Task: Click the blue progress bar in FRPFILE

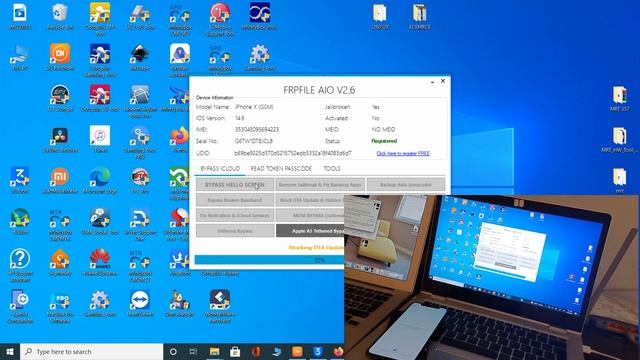Action: (269, 260)
